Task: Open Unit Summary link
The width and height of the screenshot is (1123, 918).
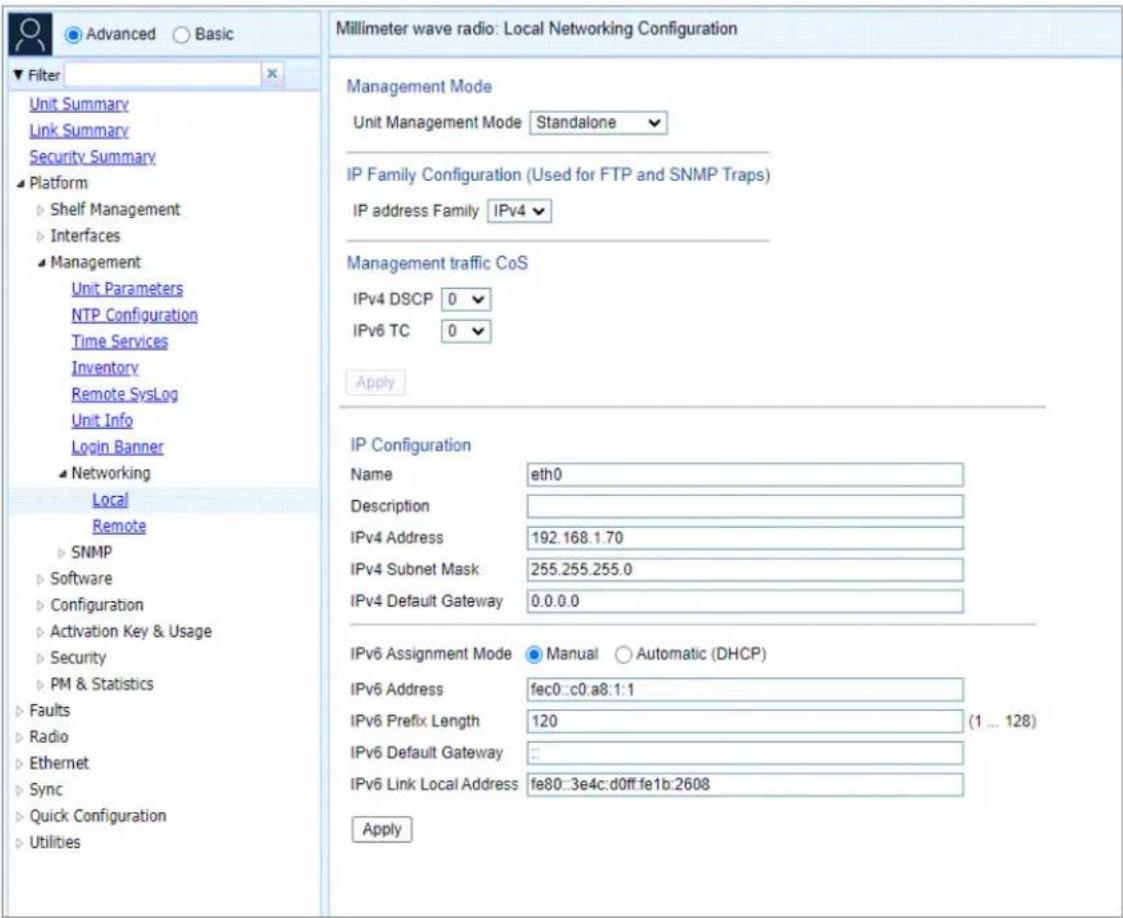Action: (x=79, y=105)
